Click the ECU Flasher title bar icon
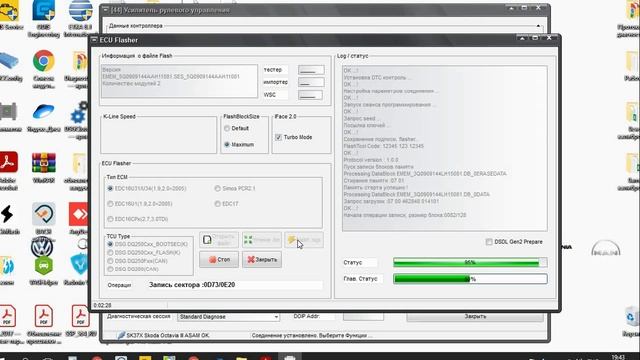Viewport: 640px width, 360px height. [94, 40]
